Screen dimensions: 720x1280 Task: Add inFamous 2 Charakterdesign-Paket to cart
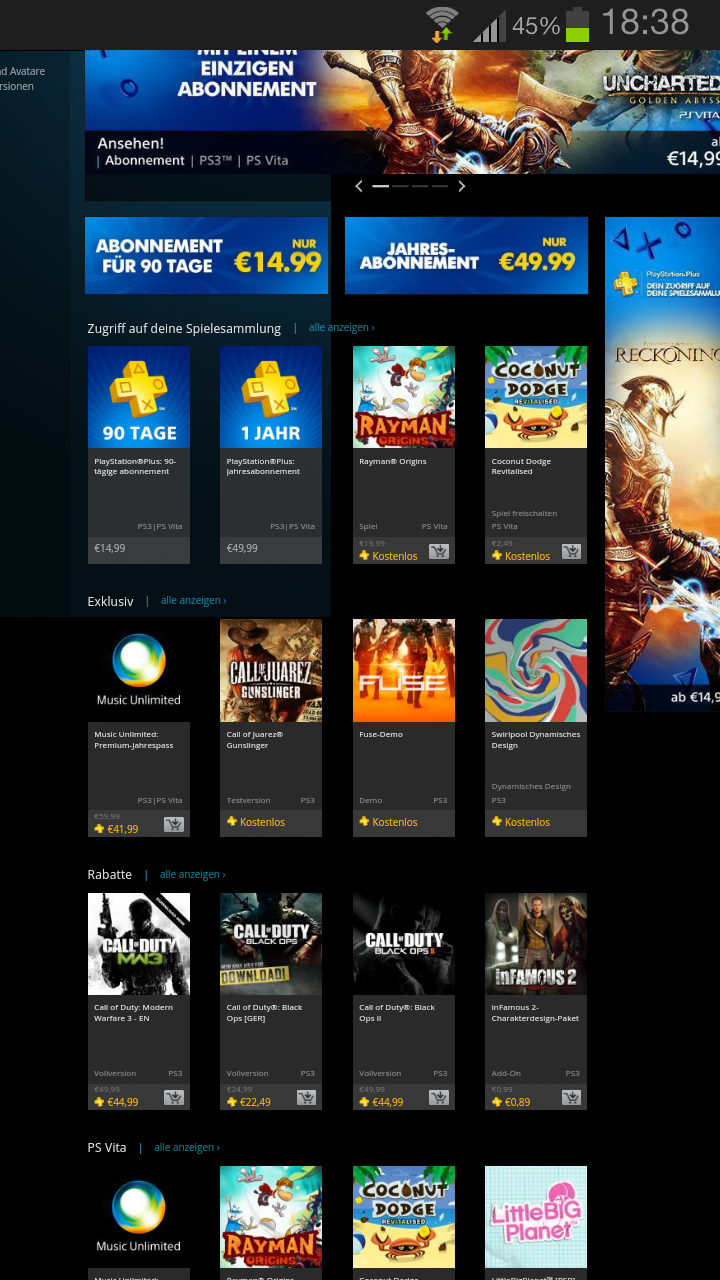[571, 1097]
